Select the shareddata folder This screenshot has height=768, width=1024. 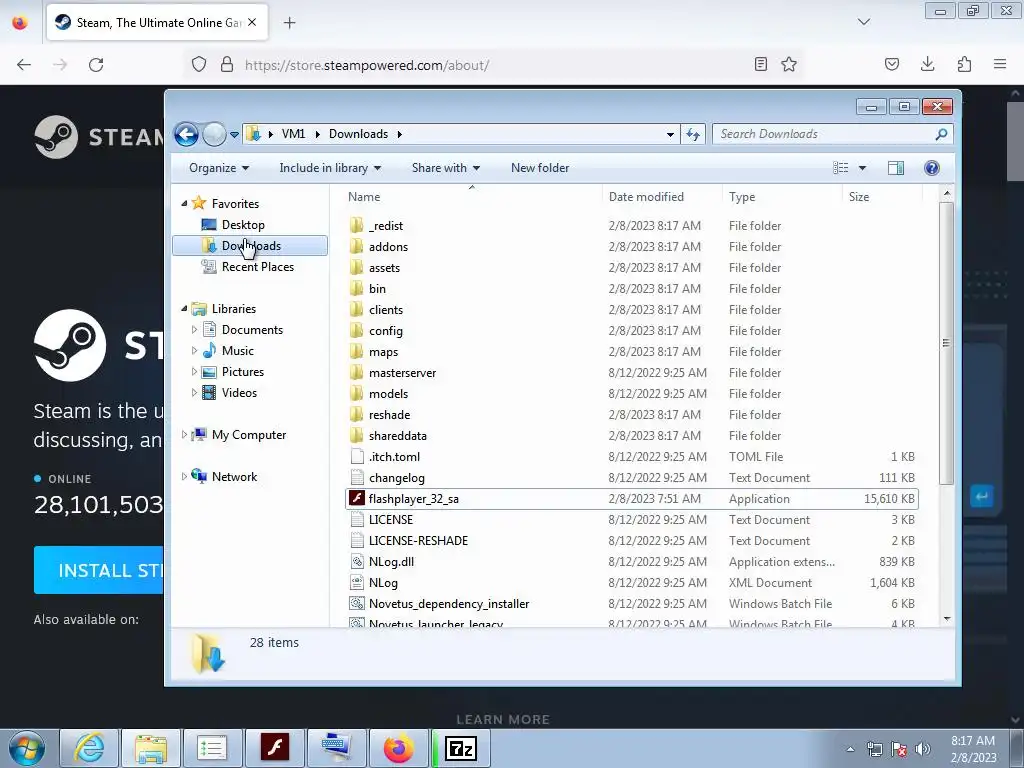pos(397,436)
